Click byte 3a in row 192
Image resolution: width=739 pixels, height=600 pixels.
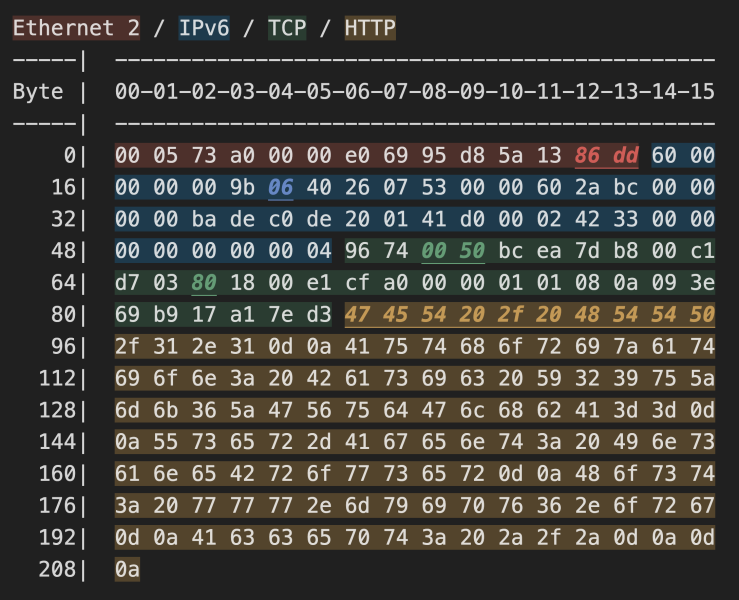434,537
